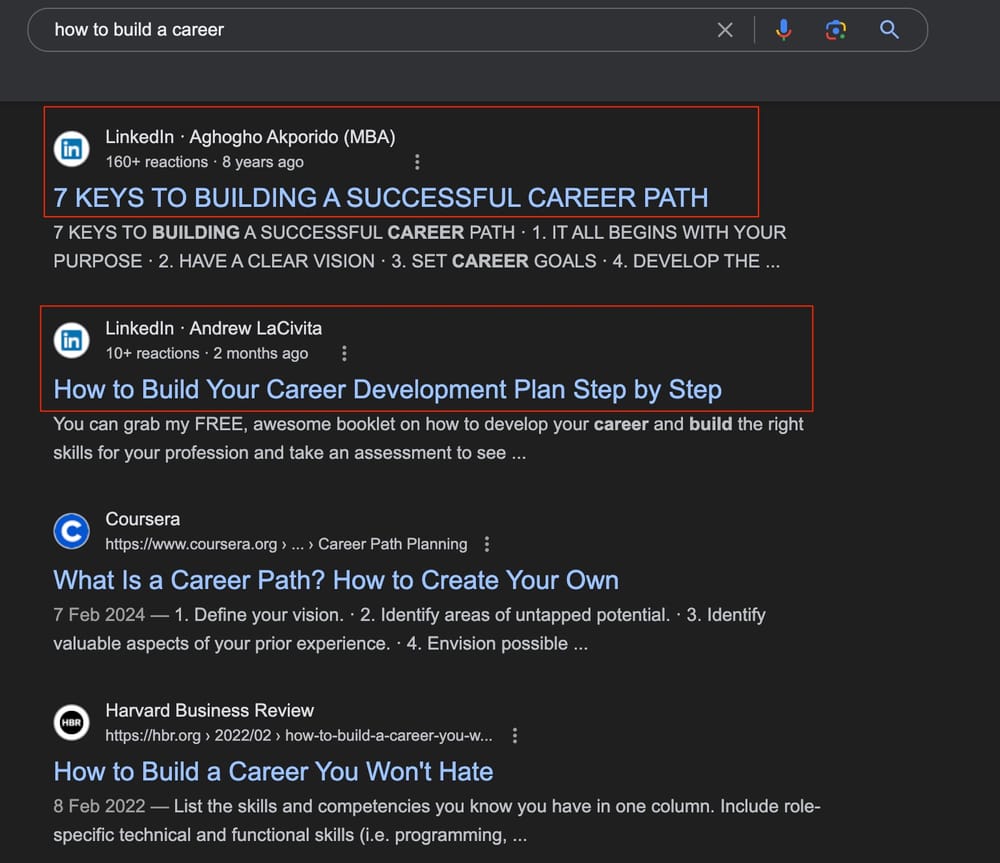
Task: Open the three-dot menu on Andrew LaCivita's result
Action: (x=344, y=353)
